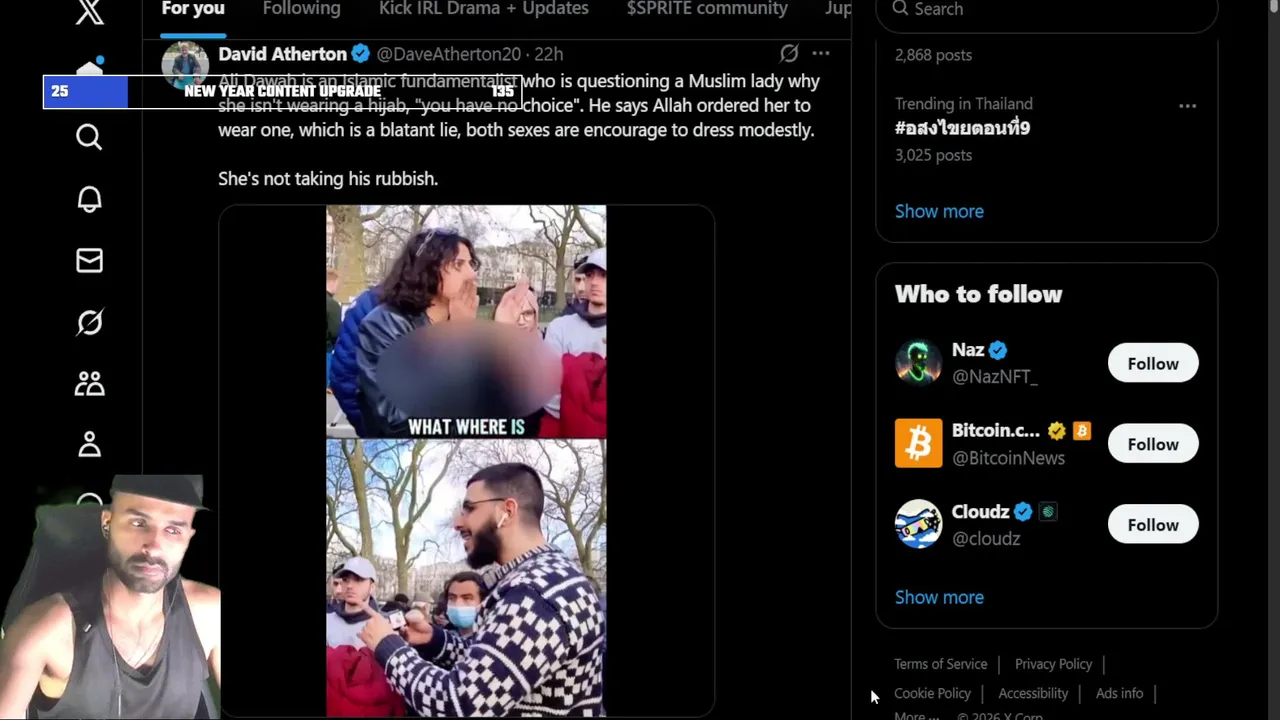Image resolution: width=1280 pixels, height=720 pixels.
Task: Open the Privacy Policy link
Action: pos(1053,664)
